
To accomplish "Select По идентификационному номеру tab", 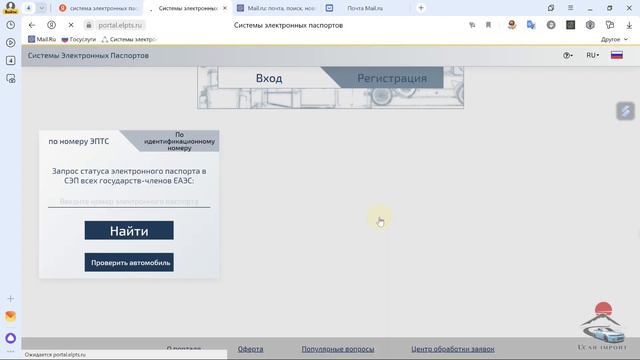I will [179, 141].
